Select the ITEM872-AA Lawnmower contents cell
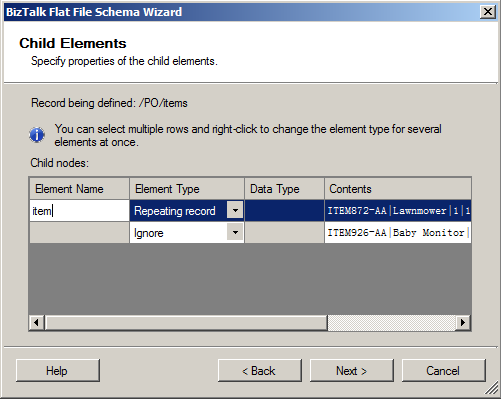501x399 pixels. click(x=398, y=211)
